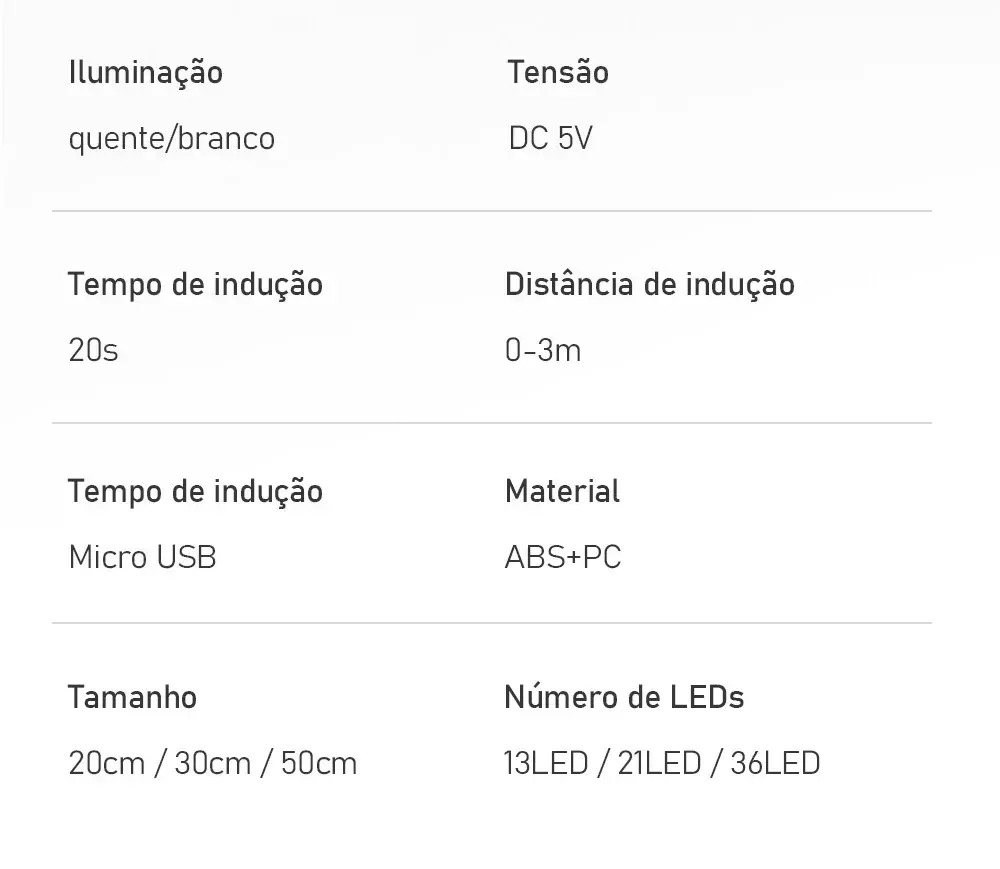1000x869 pixels.
Task: Select the 21LED value text
Action: [659, 763]
